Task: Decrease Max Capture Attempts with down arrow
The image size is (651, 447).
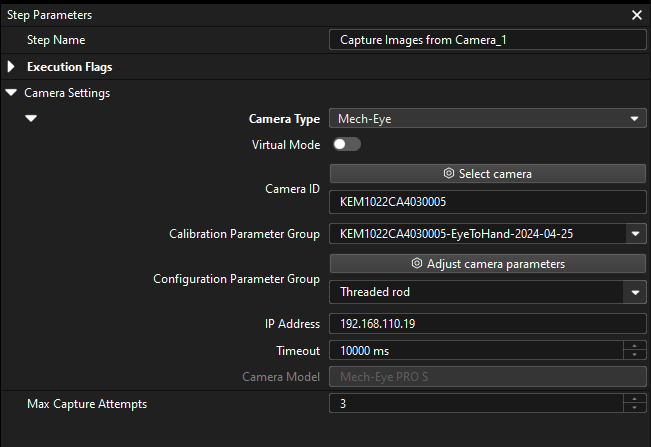Action: [634, 408]
